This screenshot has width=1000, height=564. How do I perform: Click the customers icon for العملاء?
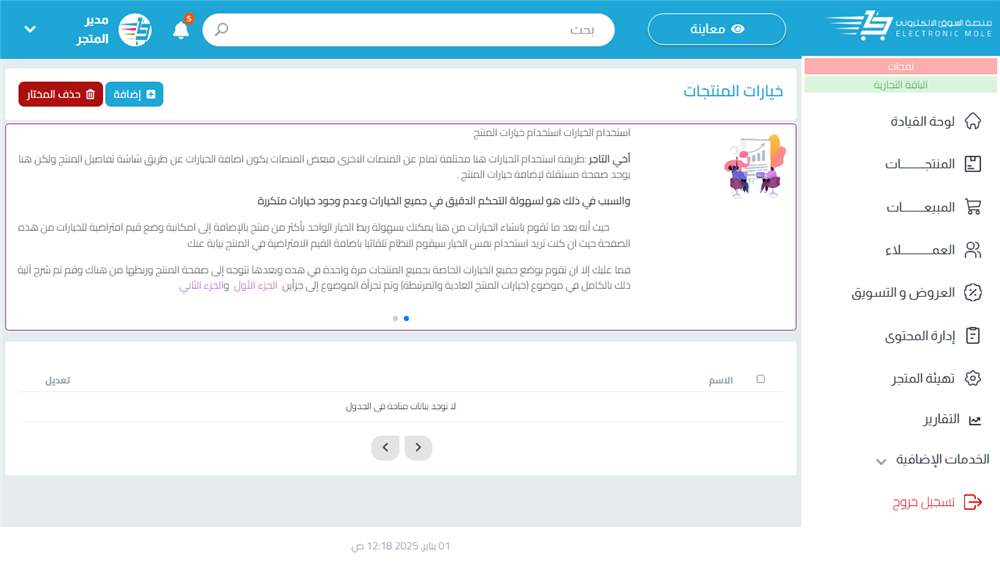tap(972, 250)
